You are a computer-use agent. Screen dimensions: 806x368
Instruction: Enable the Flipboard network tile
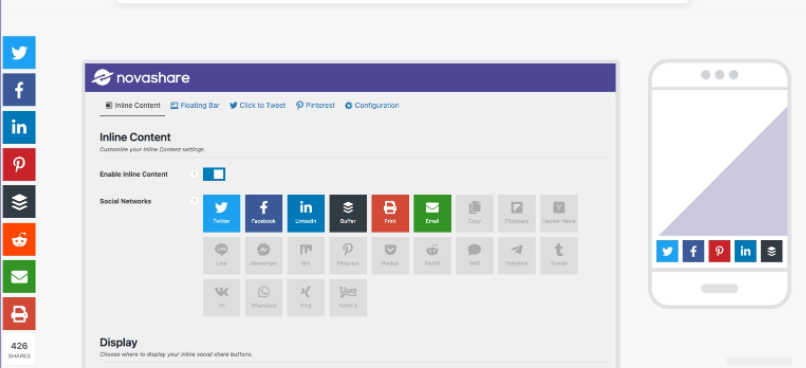point(517,213)
